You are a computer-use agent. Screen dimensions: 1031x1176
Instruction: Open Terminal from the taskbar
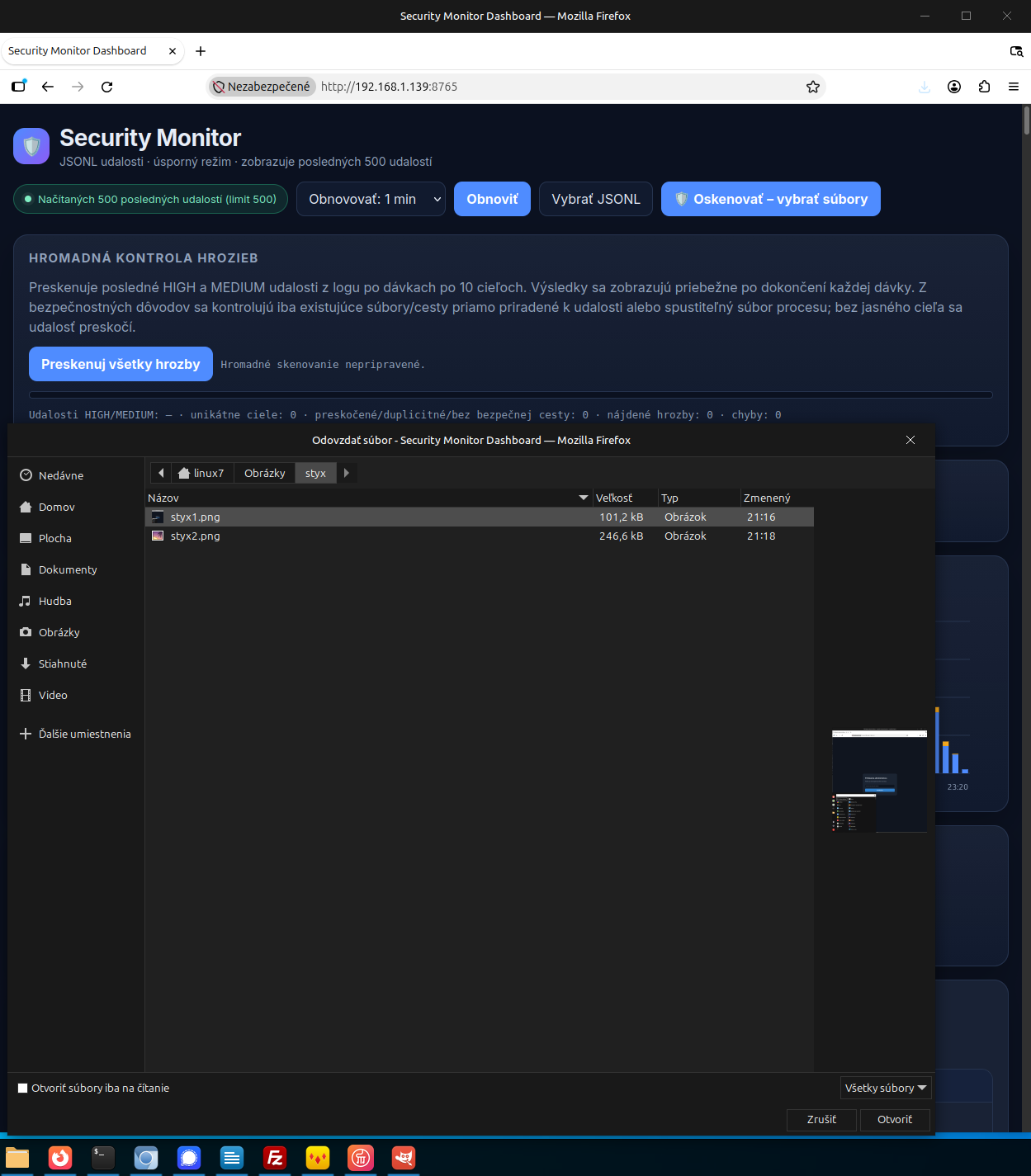[x=103, y=1158]
